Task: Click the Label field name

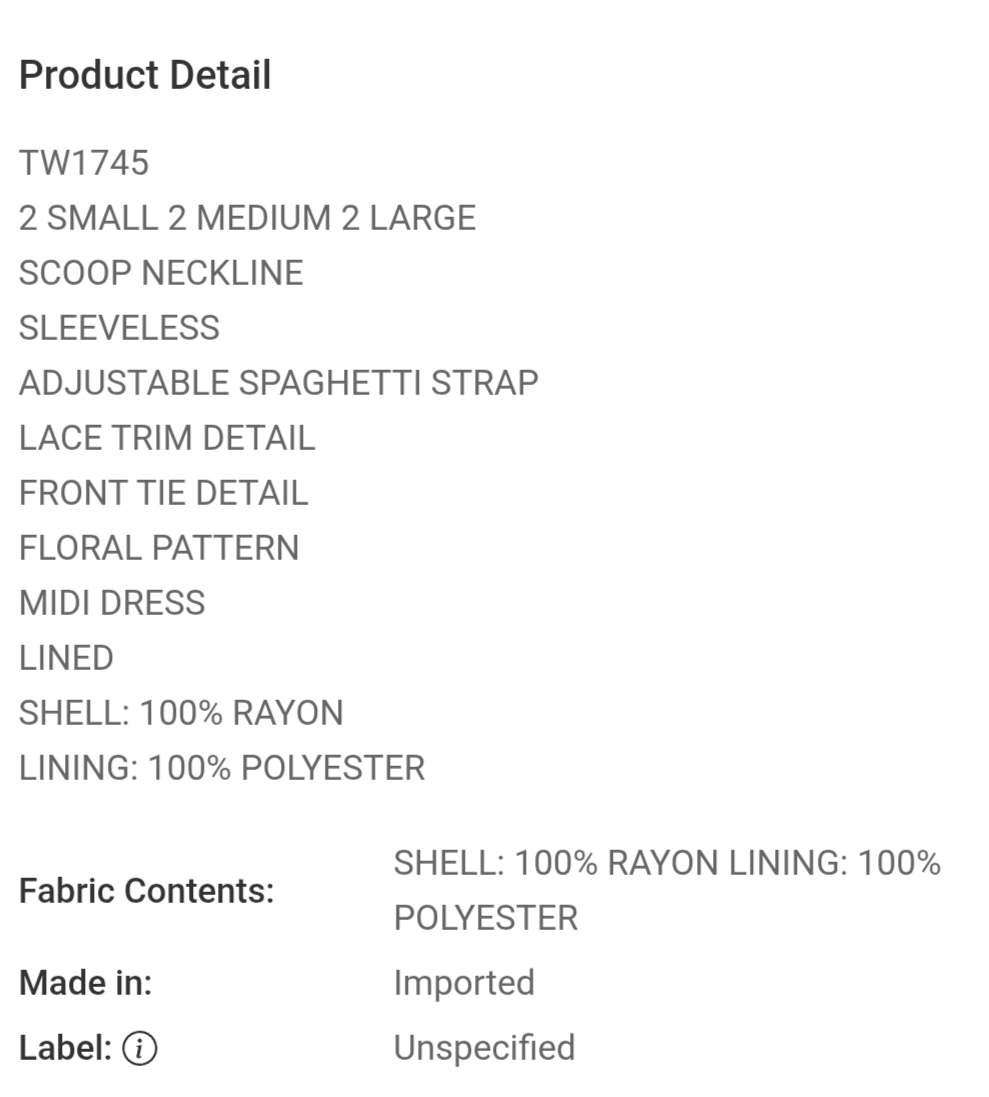Action: (x=65, y=1048)
